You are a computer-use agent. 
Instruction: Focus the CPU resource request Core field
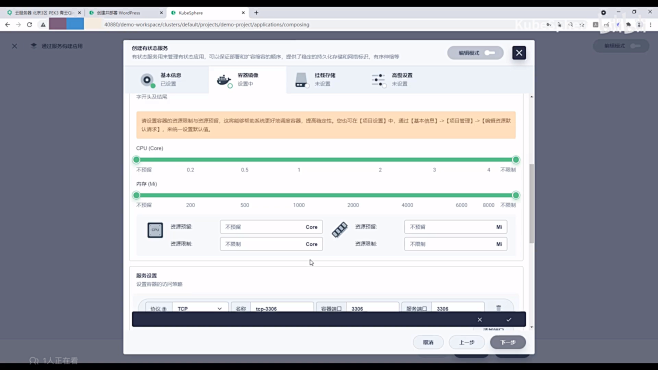(271, 227)
